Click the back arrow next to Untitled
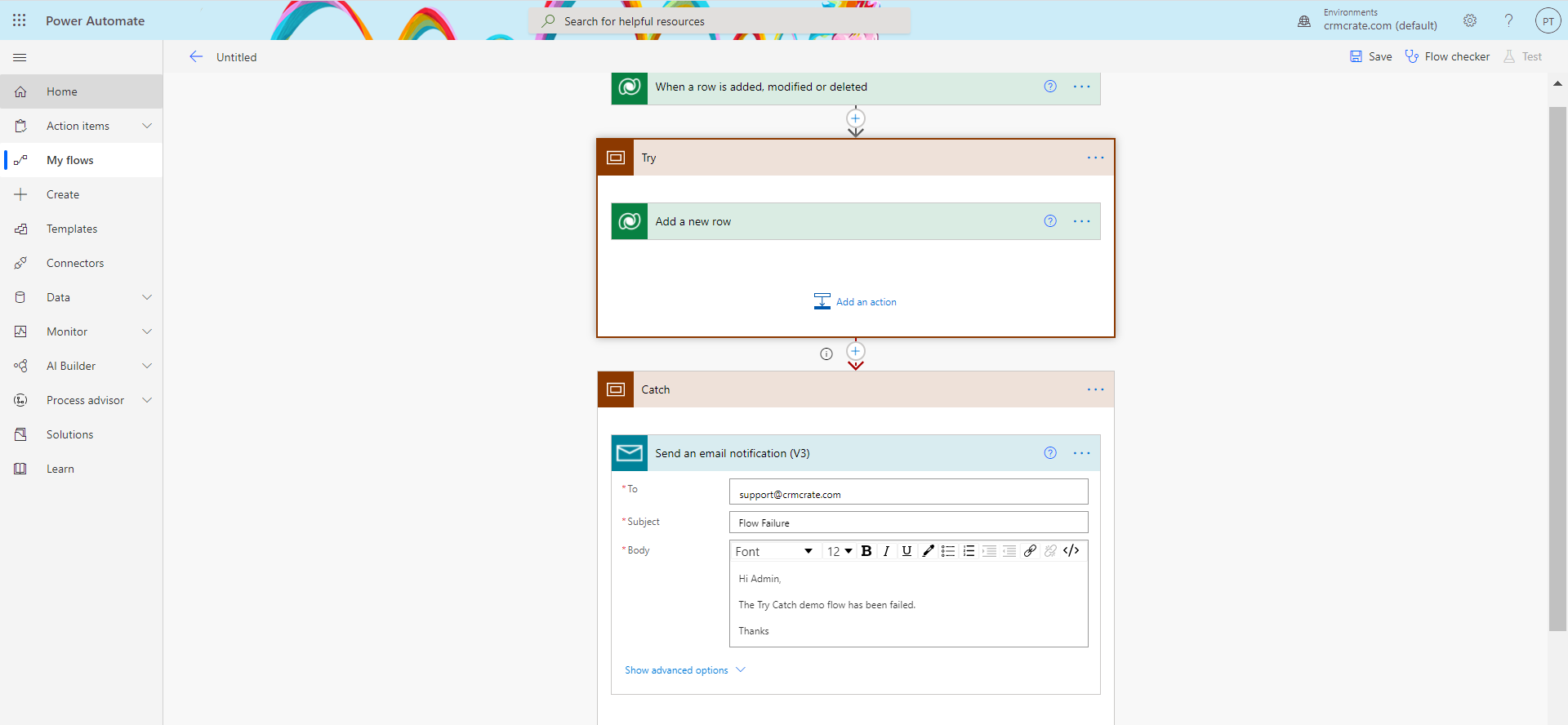This screenshot has width=1568, height=725. tap(196, 56)
